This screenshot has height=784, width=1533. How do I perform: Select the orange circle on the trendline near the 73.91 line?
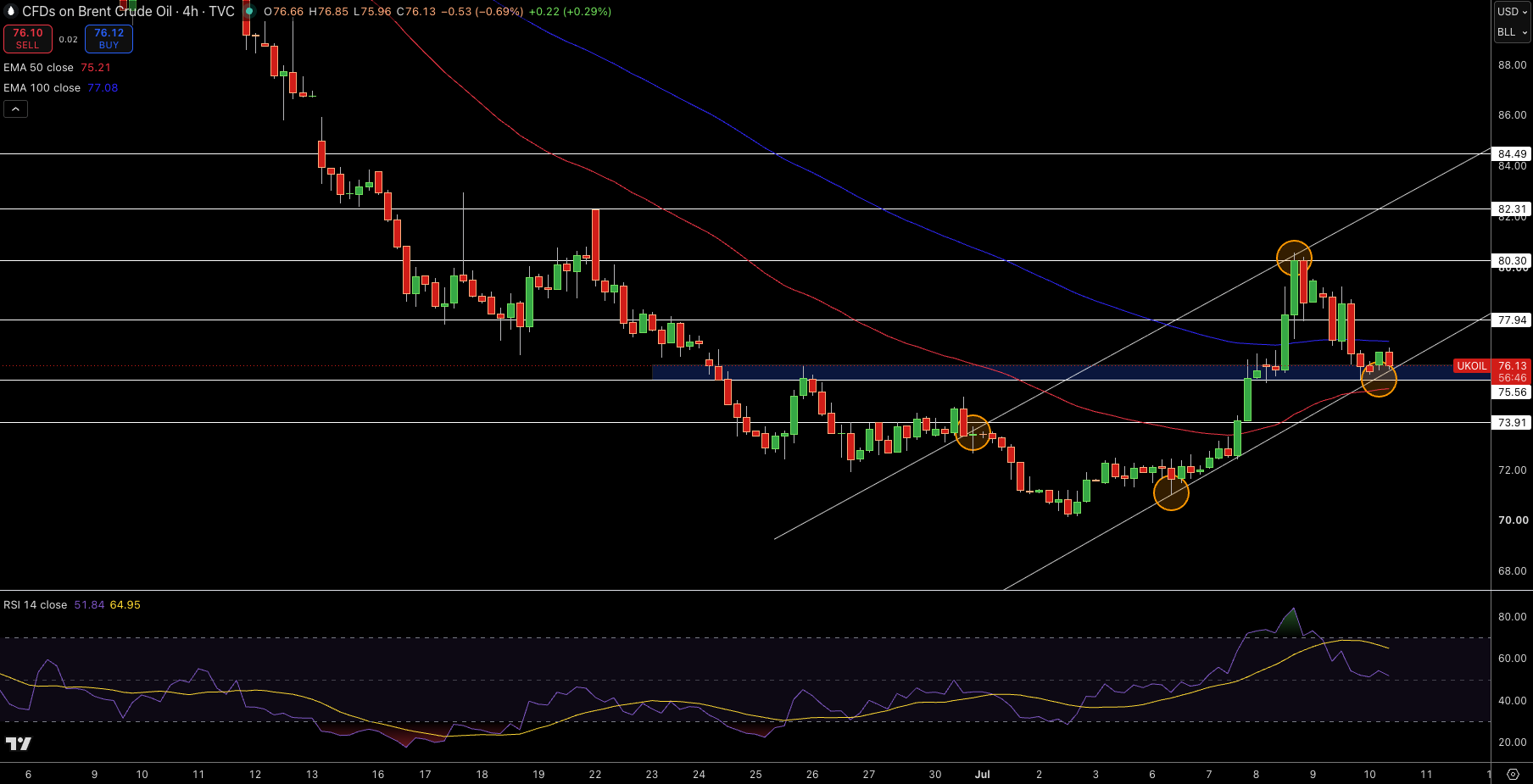[973, 432]
